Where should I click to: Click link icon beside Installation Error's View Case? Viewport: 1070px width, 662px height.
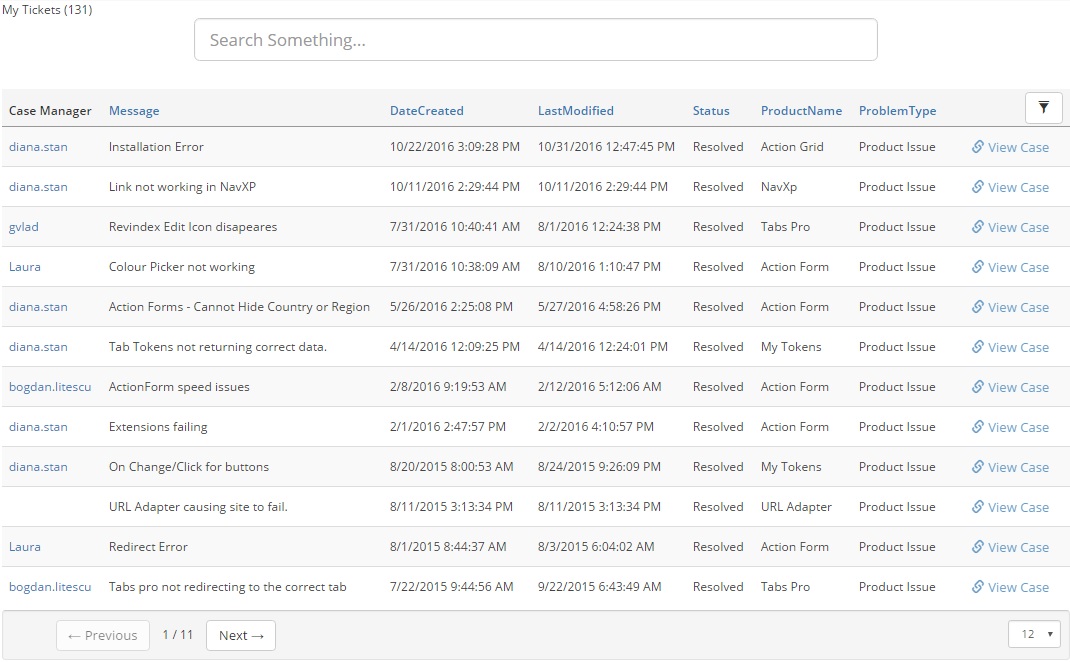978,147
